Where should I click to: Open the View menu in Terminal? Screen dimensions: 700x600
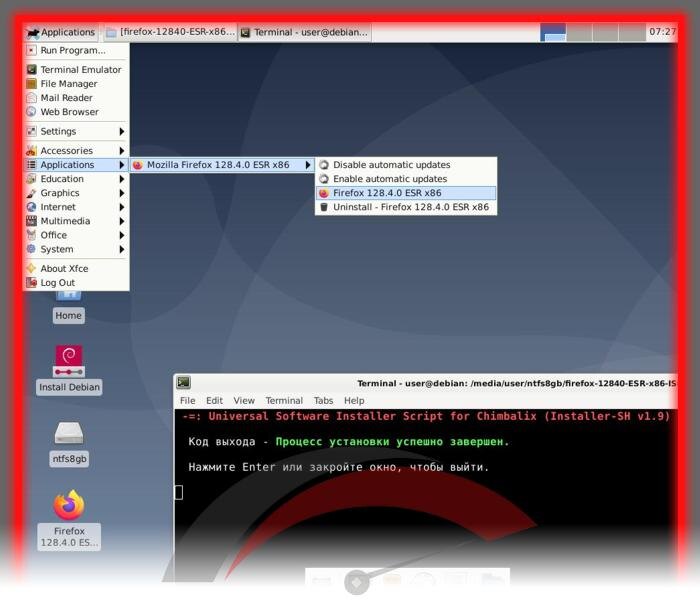click(244, 400)
